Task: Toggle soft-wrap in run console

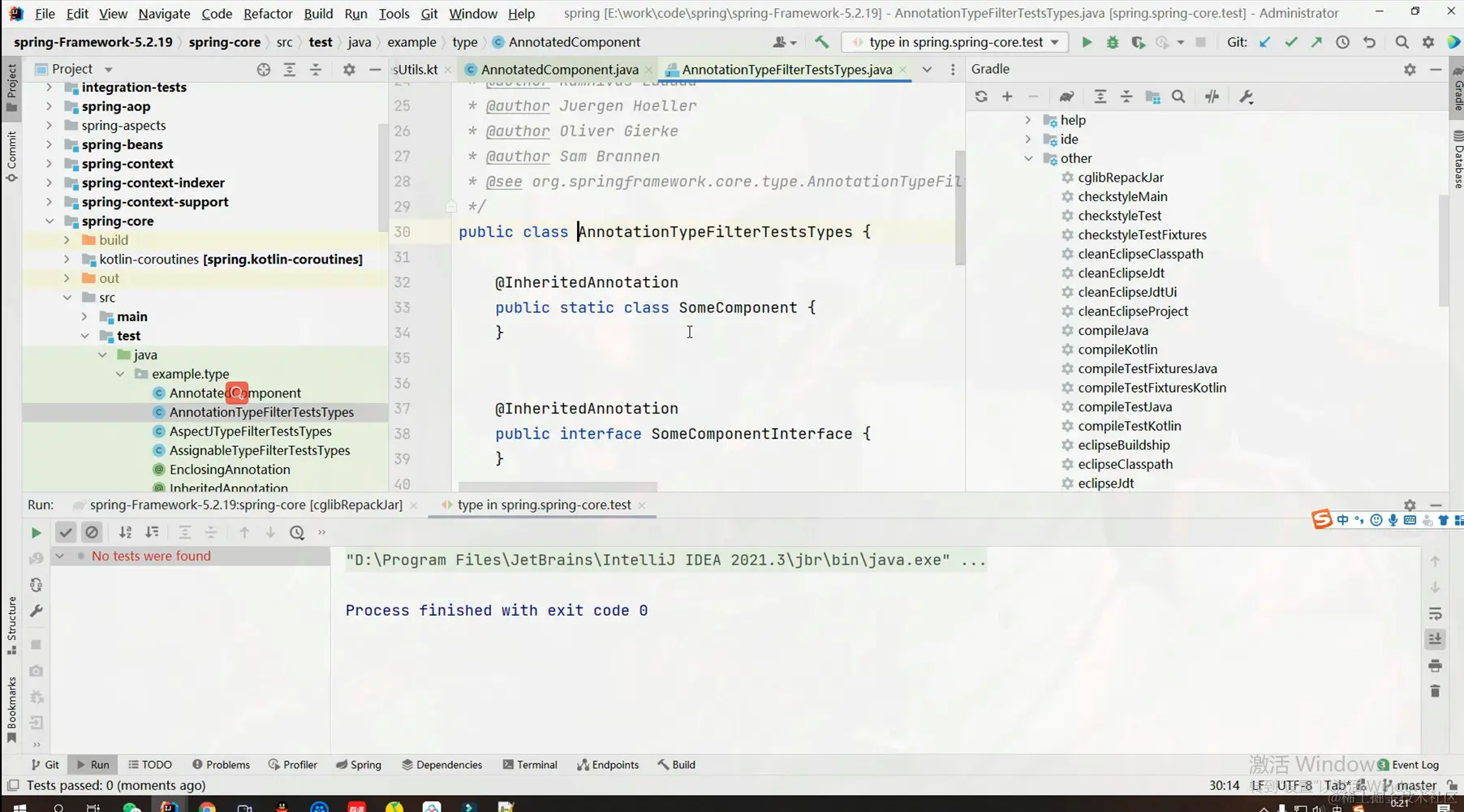Action: (x=1435, y=613)
